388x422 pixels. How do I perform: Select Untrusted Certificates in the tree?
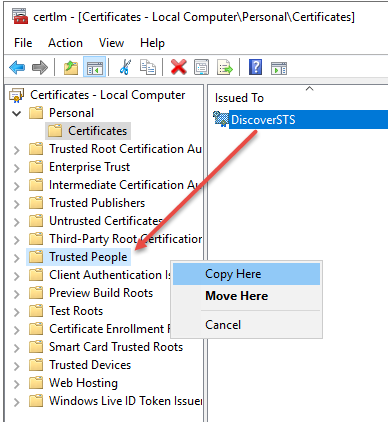click(106, 221)
